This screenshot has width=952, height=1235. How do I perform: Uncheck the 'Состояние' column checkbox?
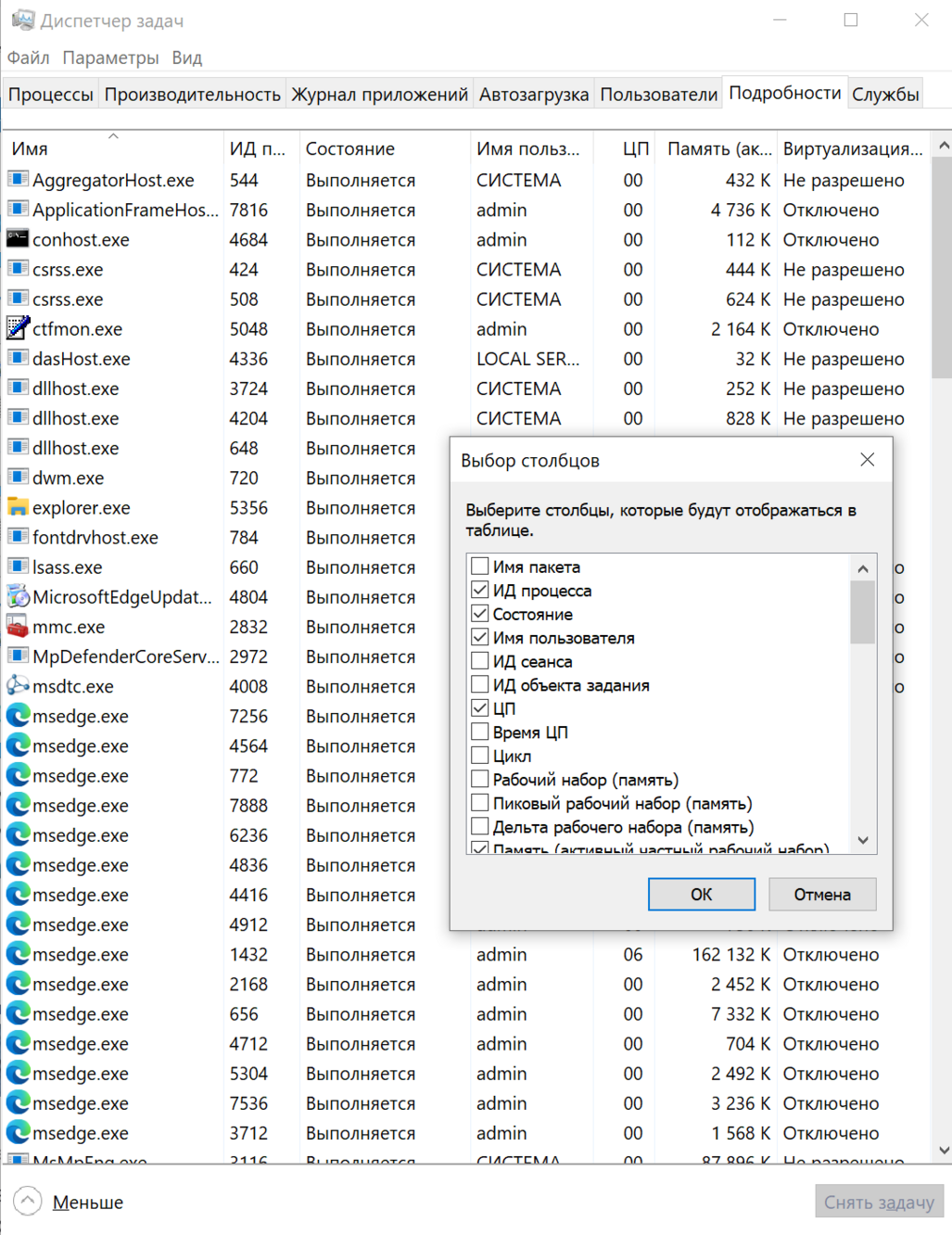point(479,614)
